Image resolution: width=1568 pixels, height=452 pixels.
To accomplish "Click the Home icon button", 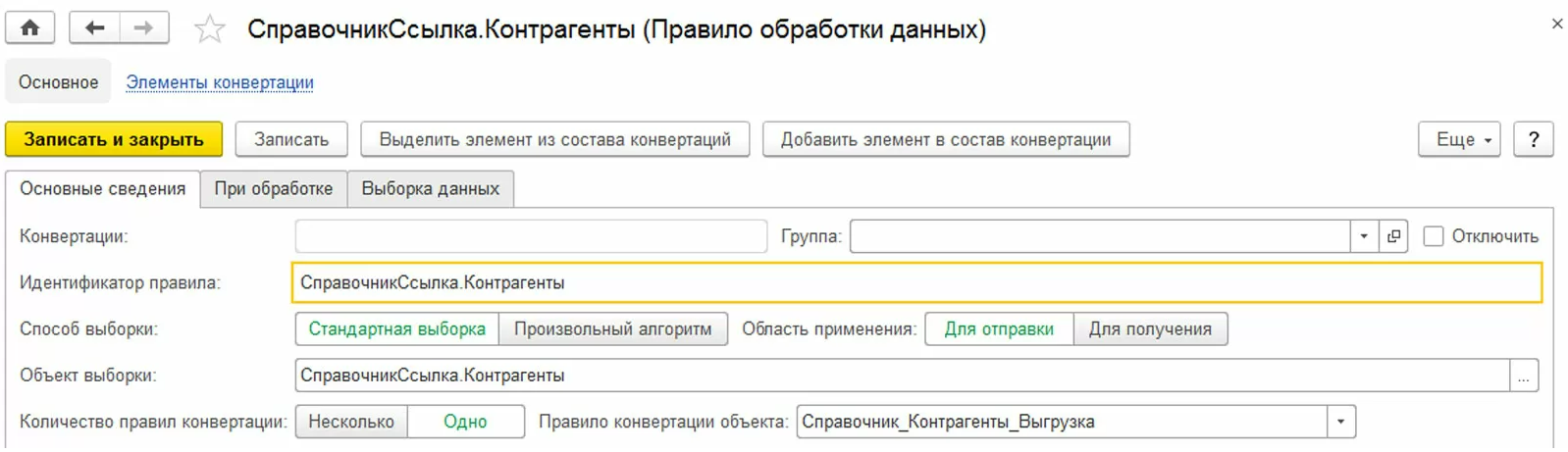I will click(30, 27).
